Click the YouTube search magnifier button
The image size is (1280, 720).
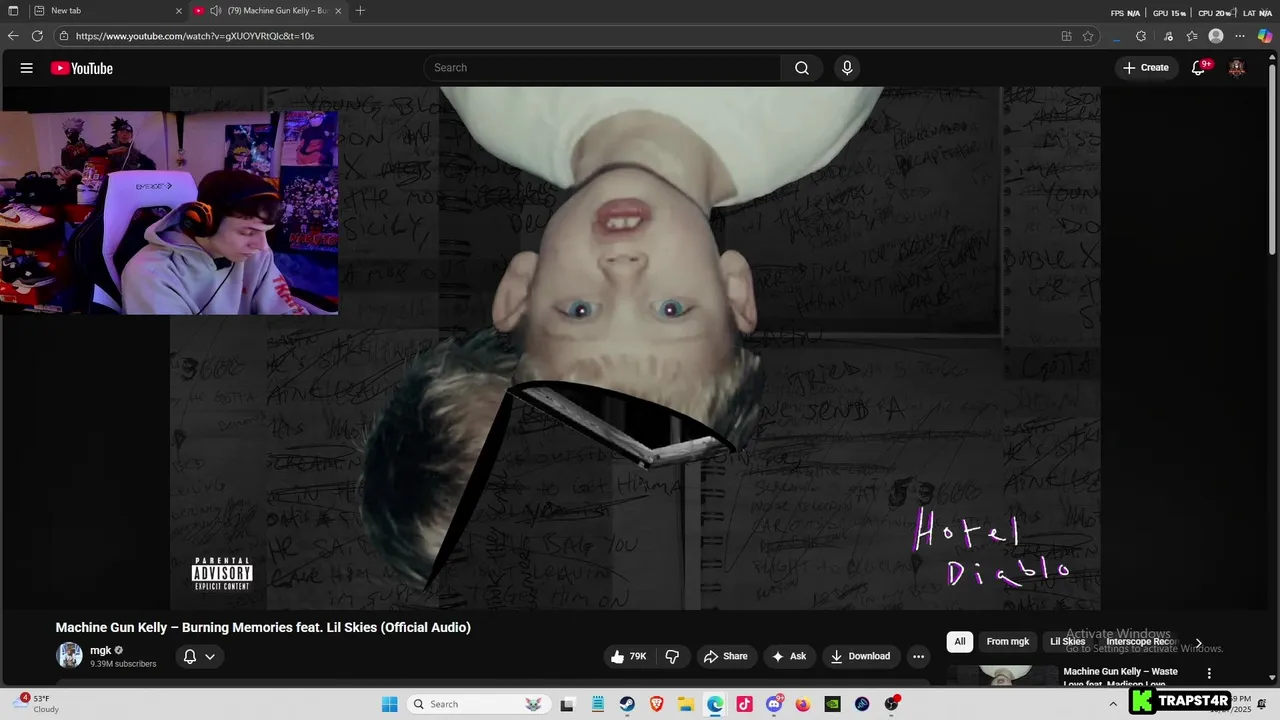tap(802, 68)
